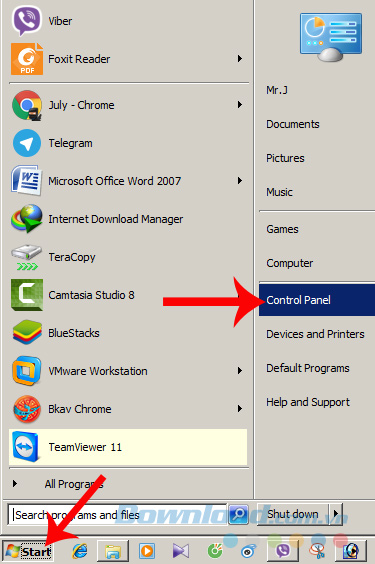Launch Foxit Reader from the program list
The image size is (375, 564).
click(x=129, y=59)
